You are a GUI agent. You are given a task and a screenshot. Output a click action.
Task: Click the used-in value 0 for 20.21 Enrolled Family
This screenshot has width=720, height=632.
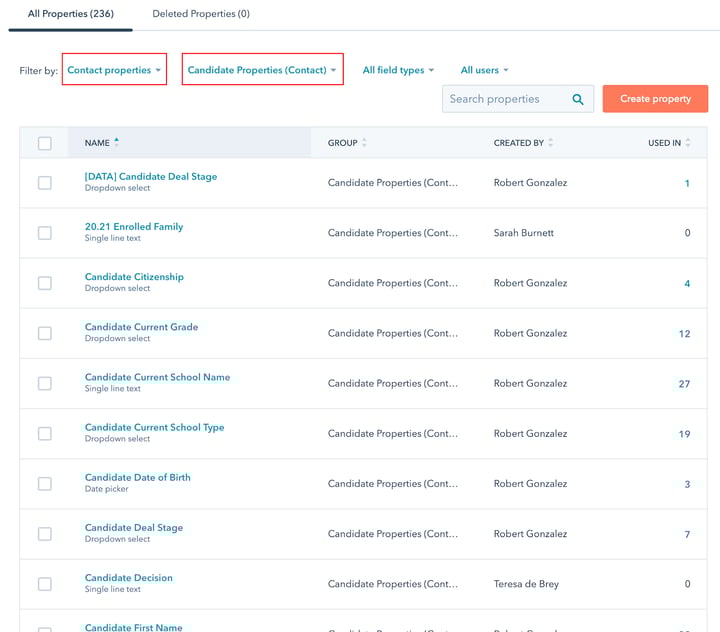687,233
